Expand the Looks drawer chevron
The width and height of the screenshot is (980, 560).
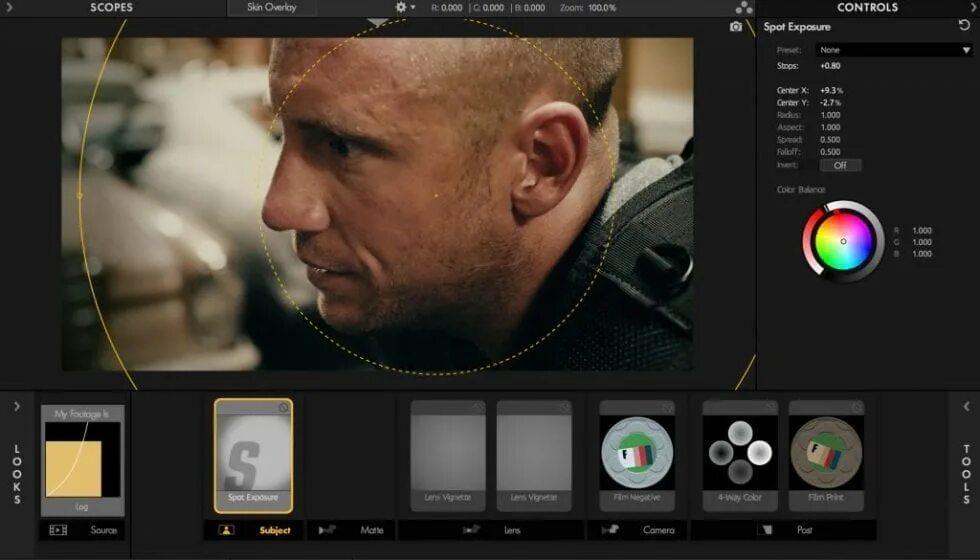pos(17,406)
